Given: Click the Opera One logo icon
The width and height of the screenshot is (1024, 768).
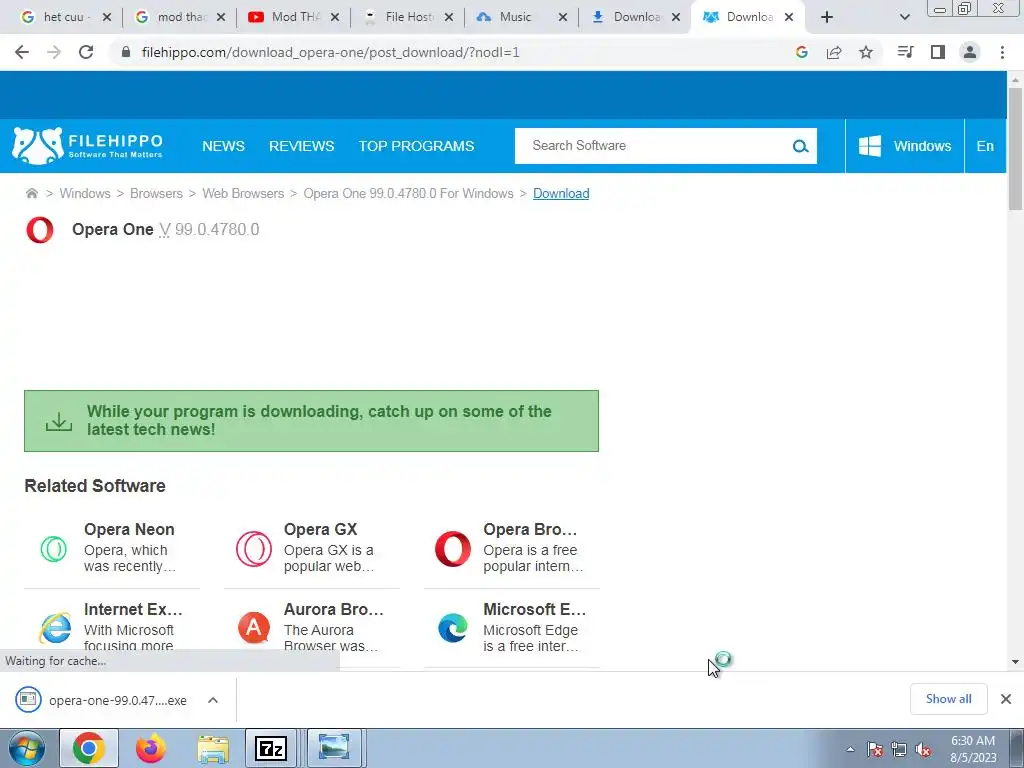Looking at the screenshot, I should 40,230.
